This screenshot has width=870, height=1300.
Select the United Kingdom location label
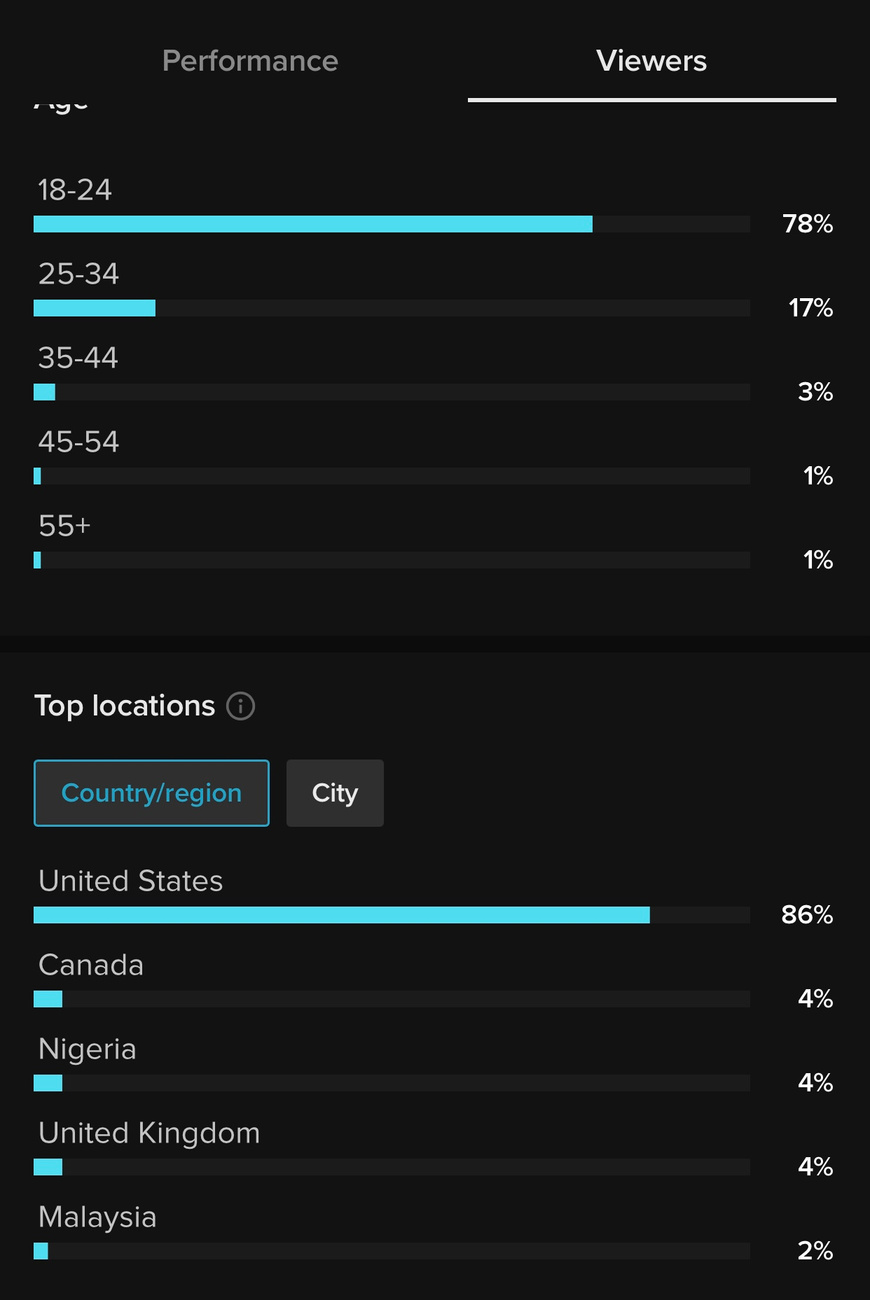tap(149, 1133)
